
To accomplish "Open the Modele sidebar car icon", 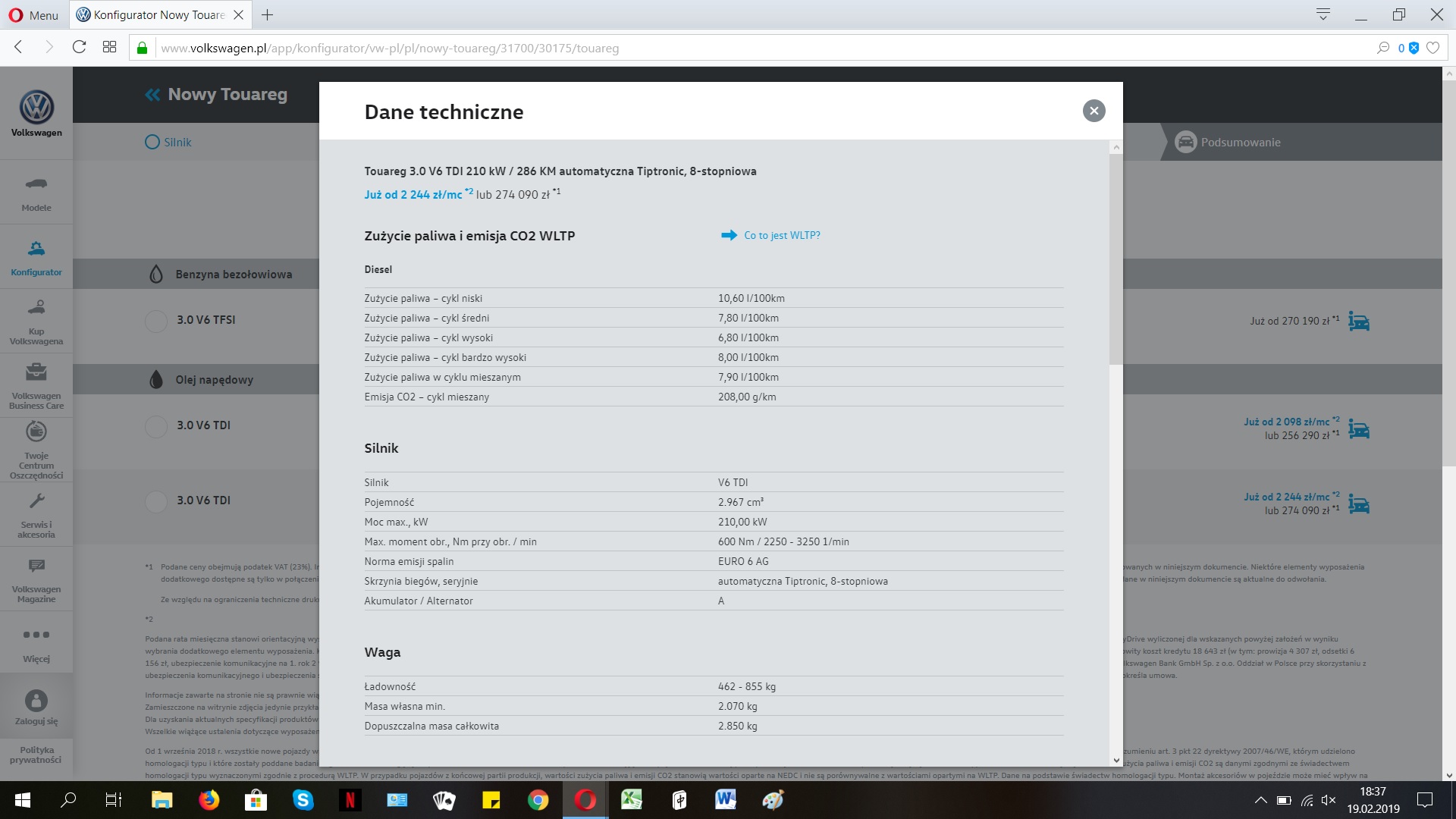I will tap(36, 184).
